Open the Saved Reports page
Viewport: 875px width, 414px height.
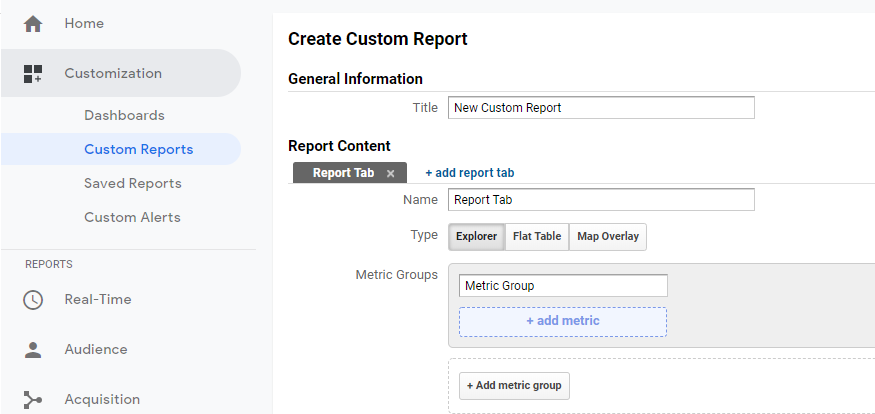coord(133,183)
